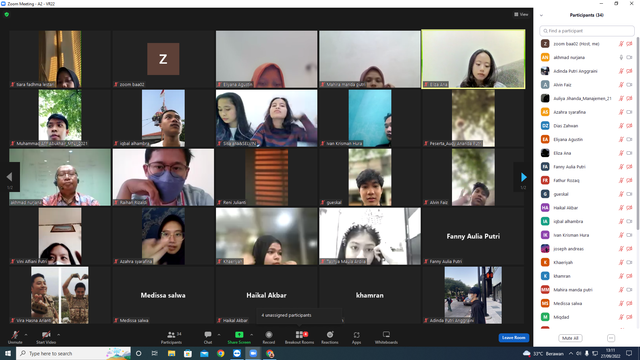Open the notification center icon
This screenshot has width=640, height=360.
pos(629,353)
